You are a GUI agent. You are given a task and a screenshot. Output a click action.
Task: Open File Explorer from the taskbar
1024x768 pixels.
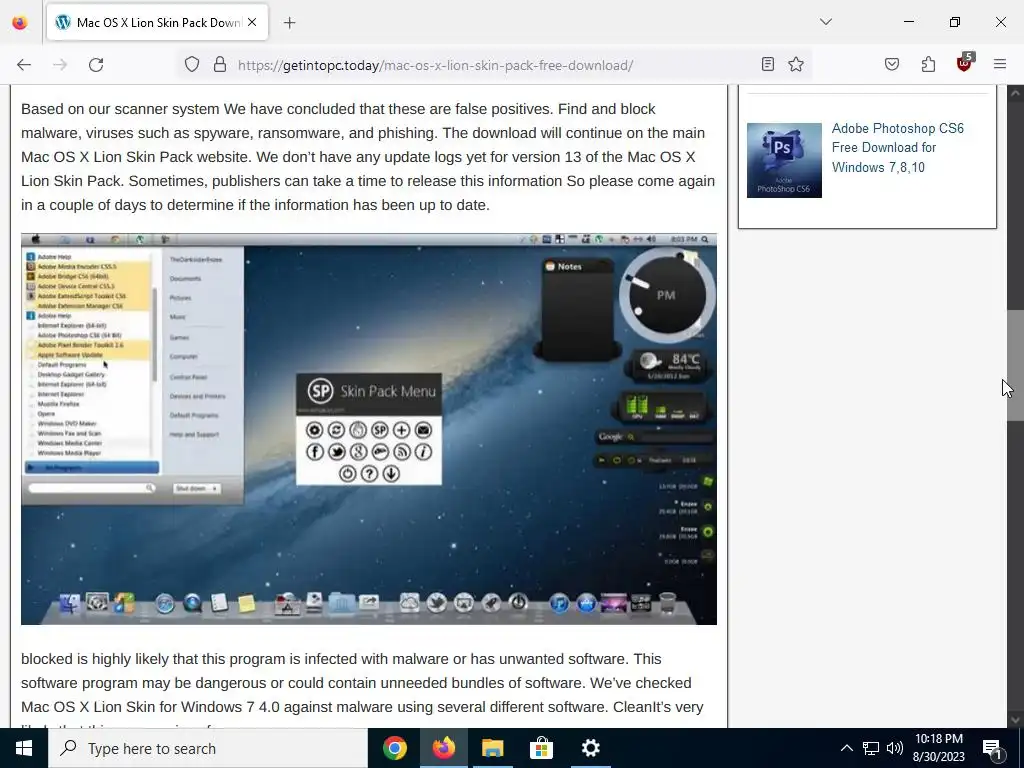(493, 748)
